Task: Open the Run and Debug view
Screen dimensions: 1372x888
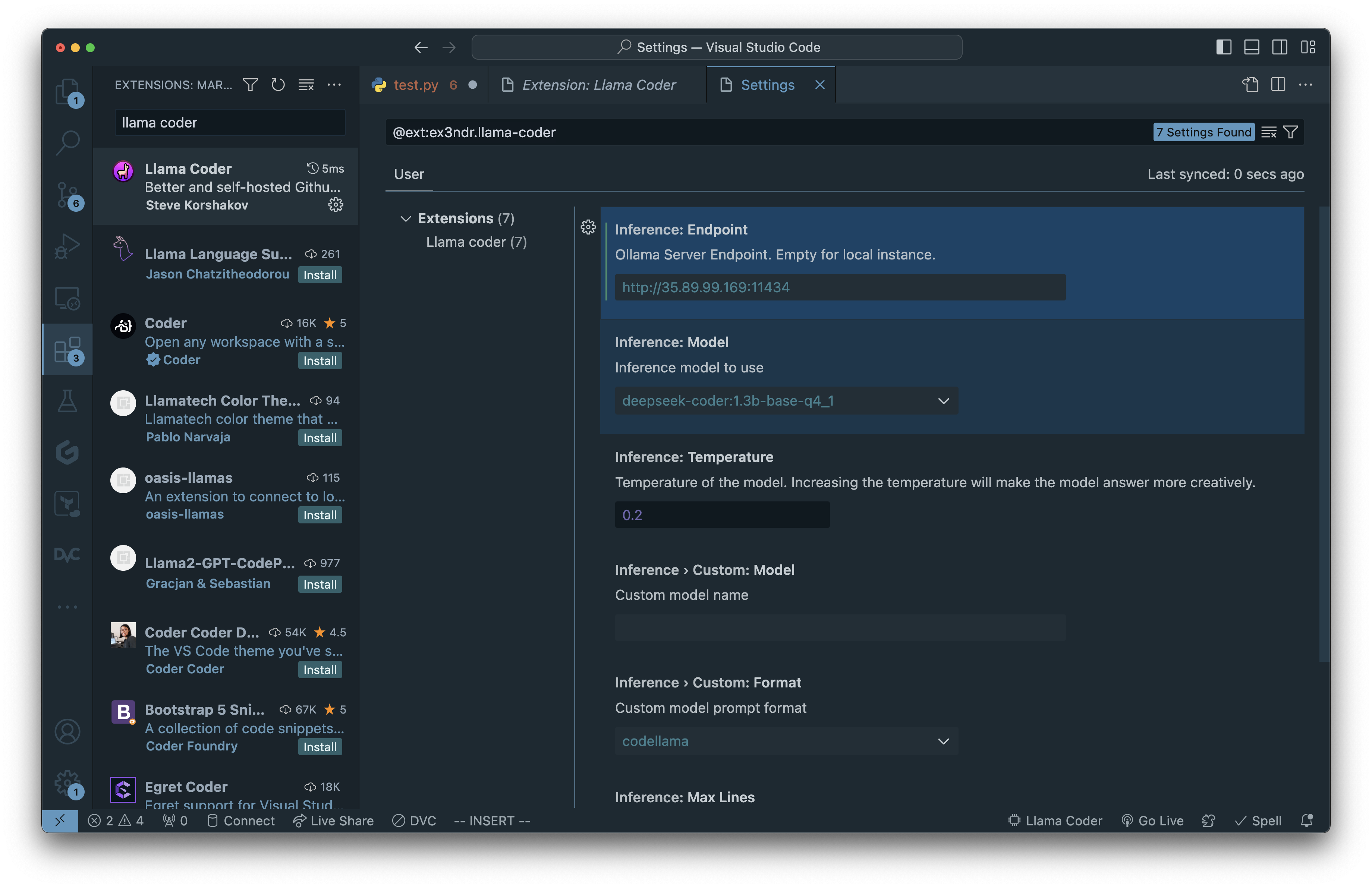Action: (x=67, y=246)
